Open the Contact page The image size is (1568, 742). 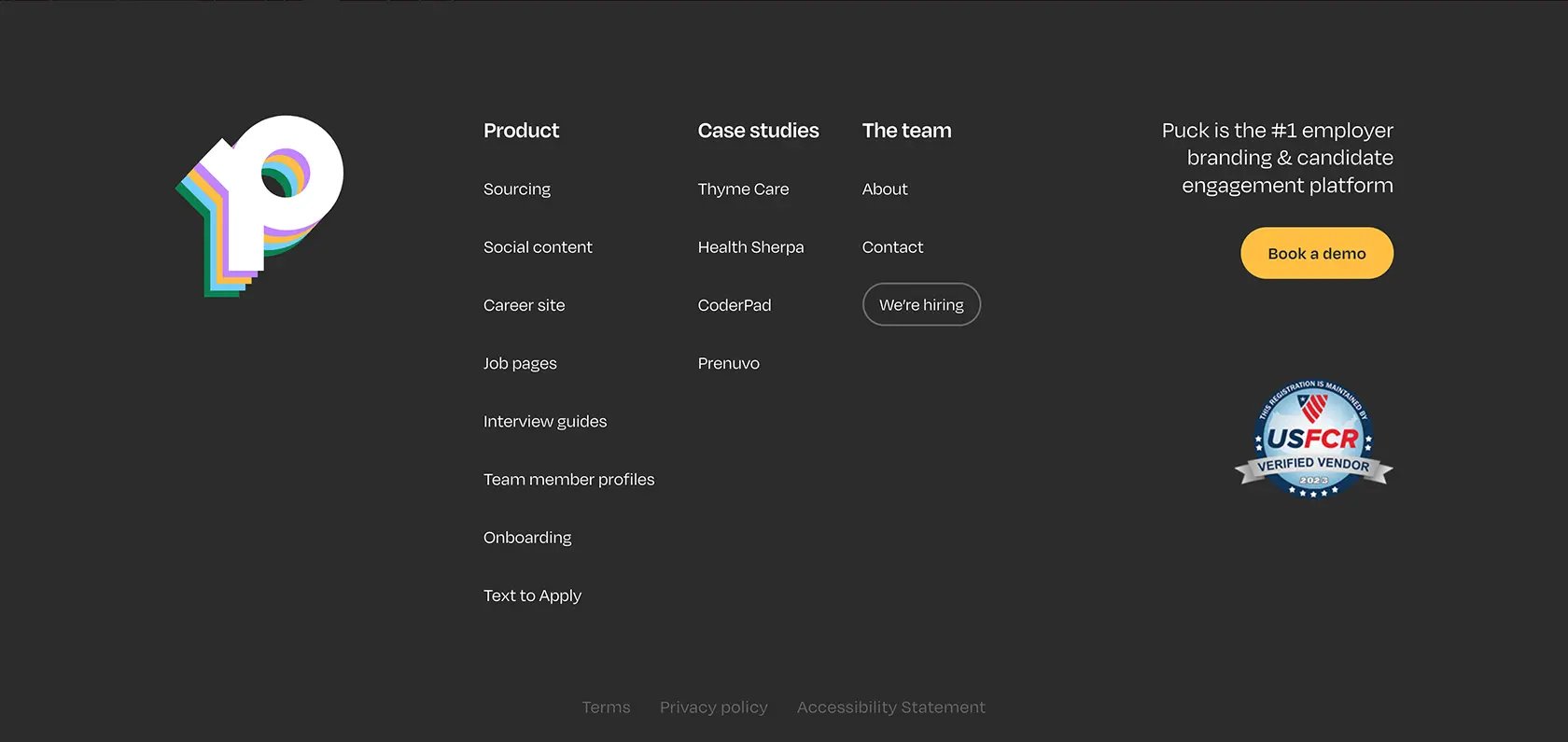tap(892, 247)
